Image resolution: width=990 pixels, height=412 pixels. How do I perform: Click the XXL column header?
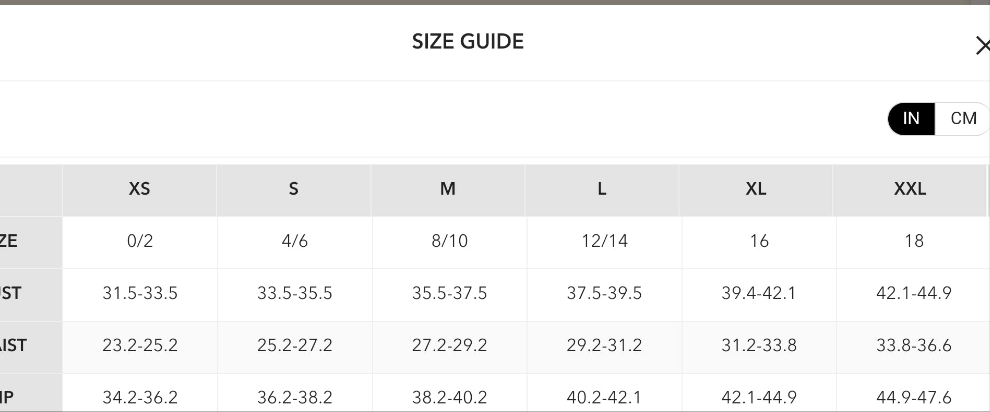(910, 189)
